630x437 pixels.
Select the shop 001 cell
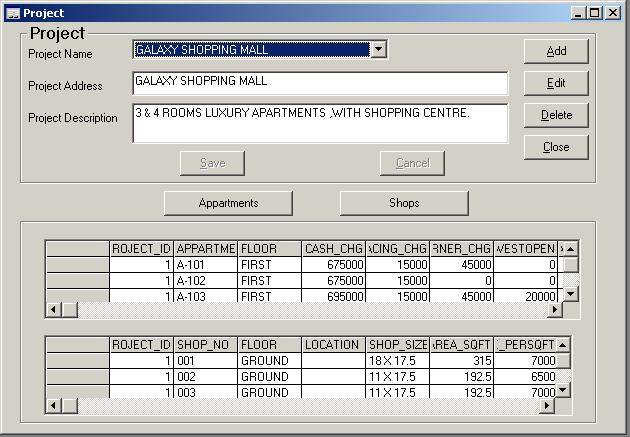(205, 360)
